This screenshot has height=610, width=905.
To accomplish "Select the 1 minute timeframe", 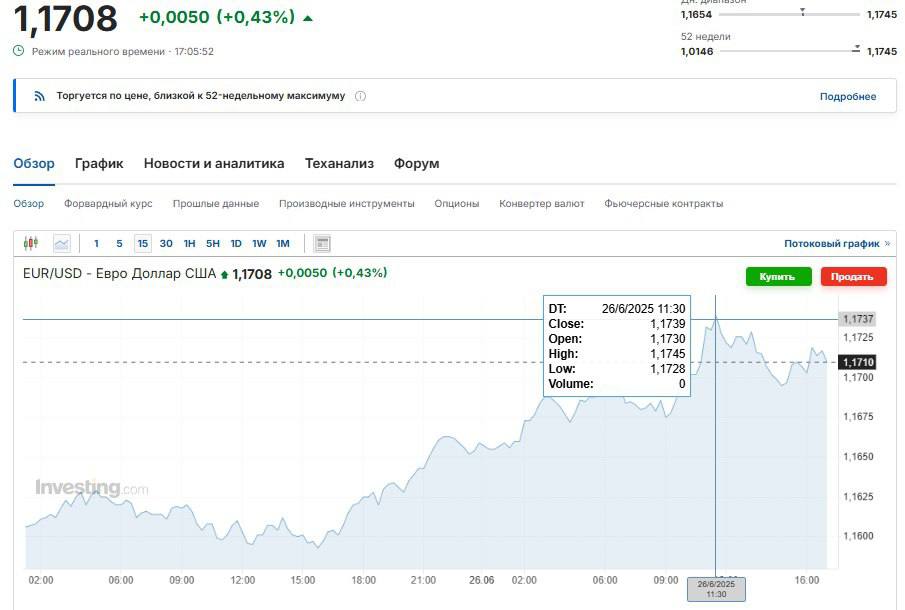I will 96,243.
